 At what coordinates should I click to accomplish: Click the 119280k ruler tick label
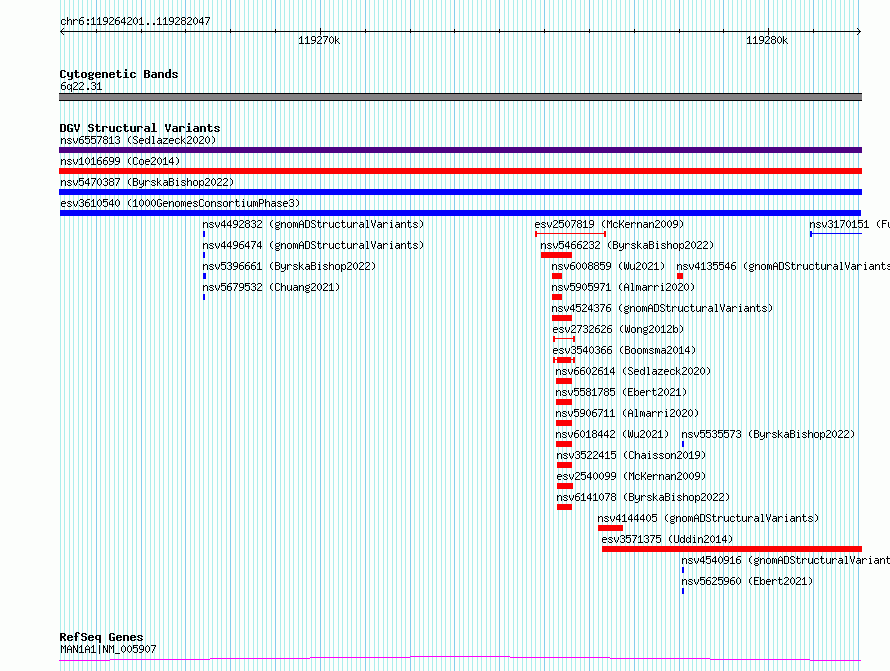(767, 40)
